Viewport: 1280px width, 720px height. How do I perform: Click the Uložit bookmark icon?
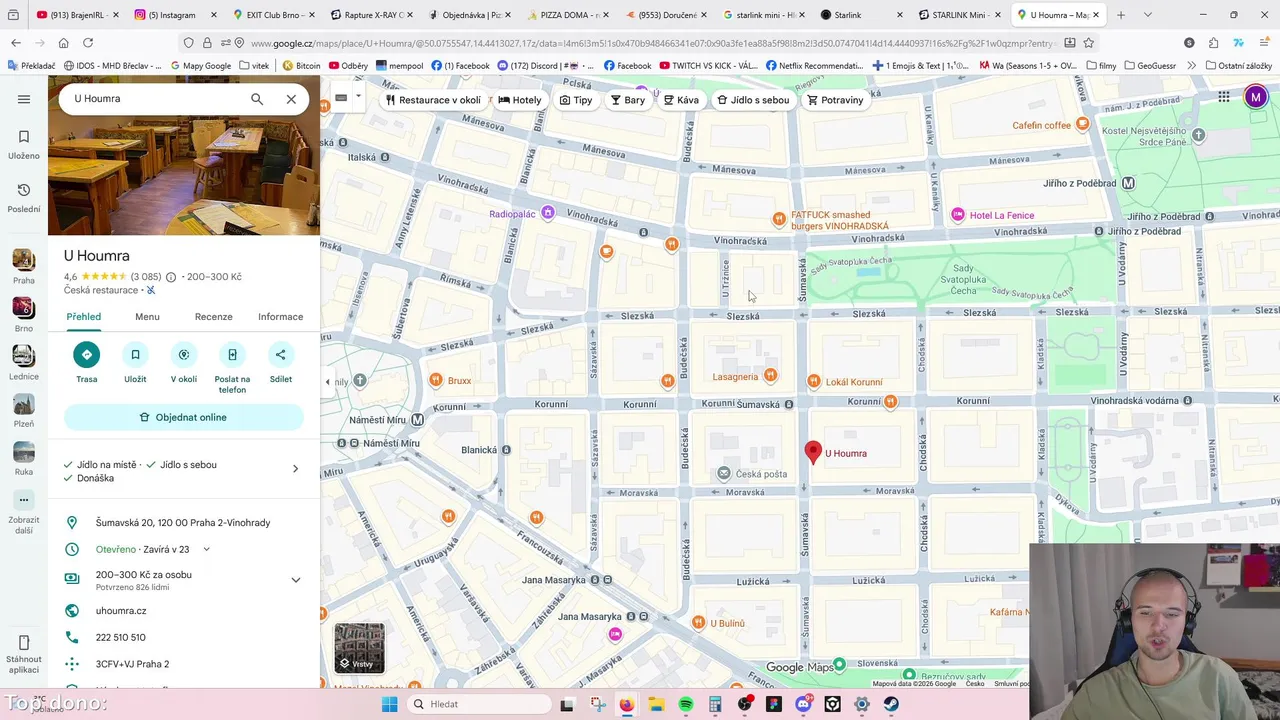135,354
